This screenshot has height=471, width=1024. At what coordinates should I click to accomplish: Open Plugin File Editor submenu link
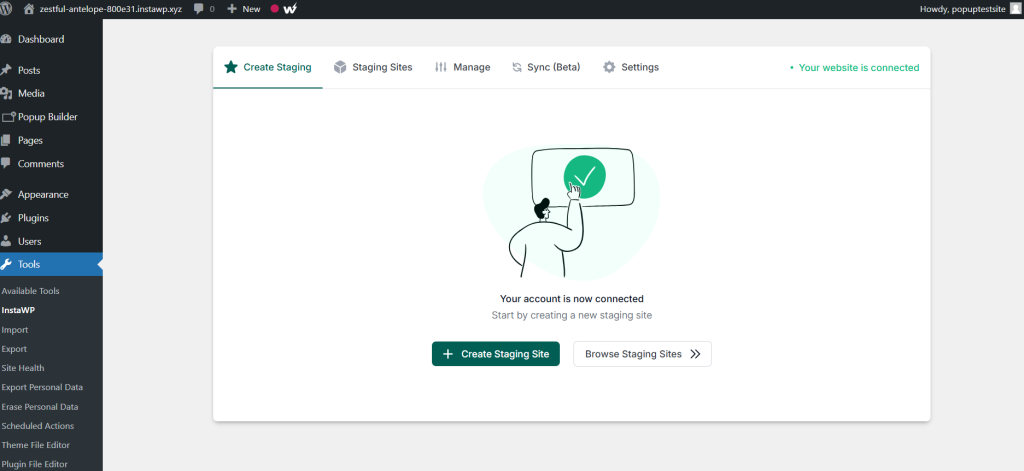pyautogui.click(x=35, y=464)
